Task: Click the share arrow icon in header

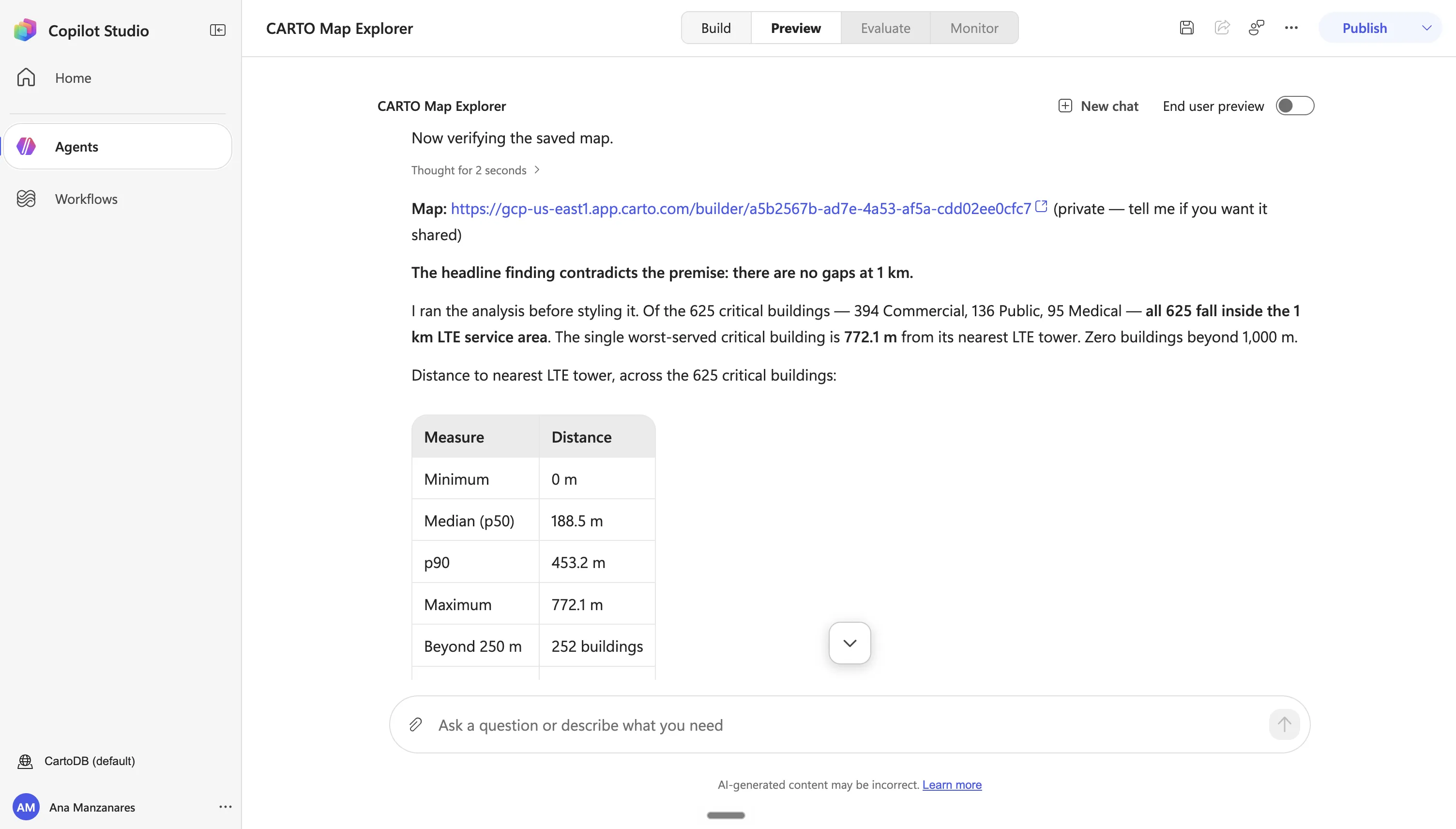Action: [x=1222, y=28]
